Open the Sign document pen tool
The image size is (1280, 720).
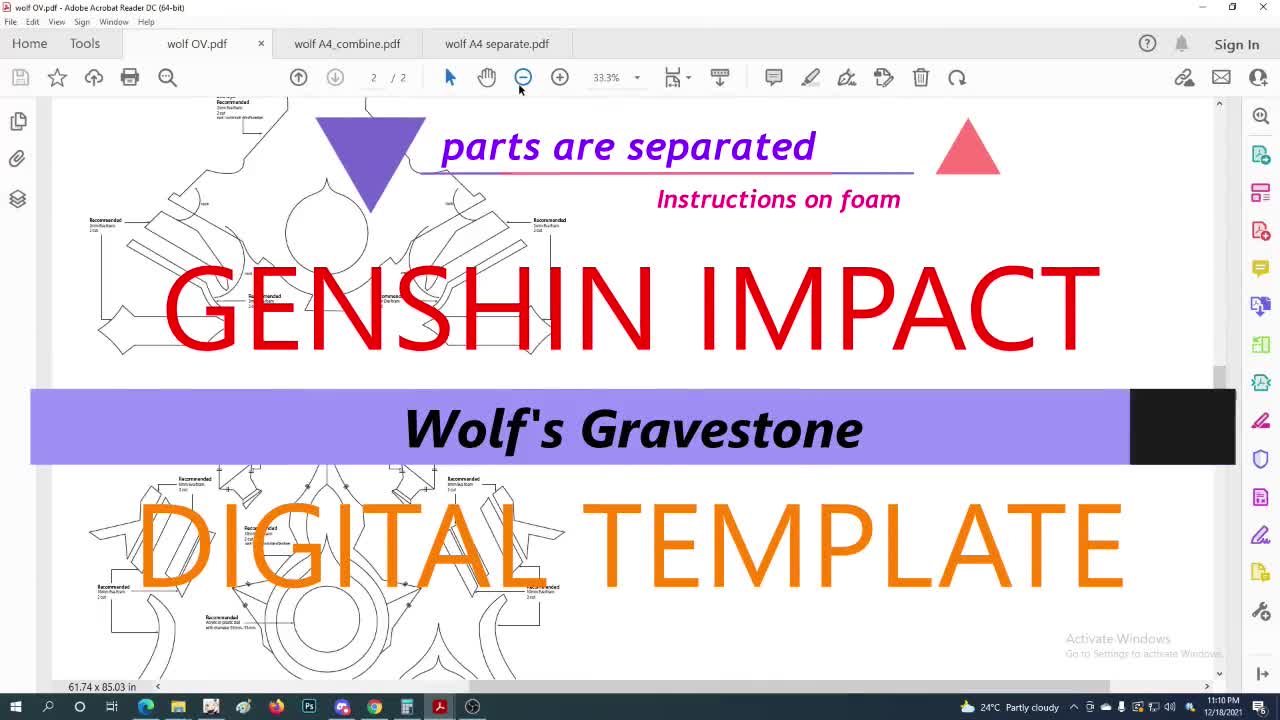[x=847, y=77]
